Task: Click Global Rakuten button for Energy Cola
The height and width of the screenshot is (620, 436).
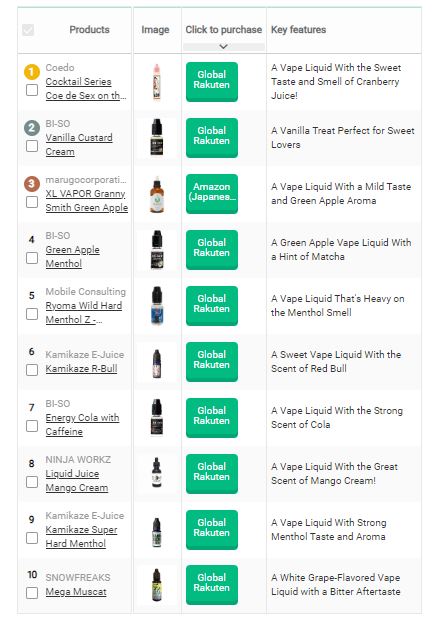Action: [212, 418]
